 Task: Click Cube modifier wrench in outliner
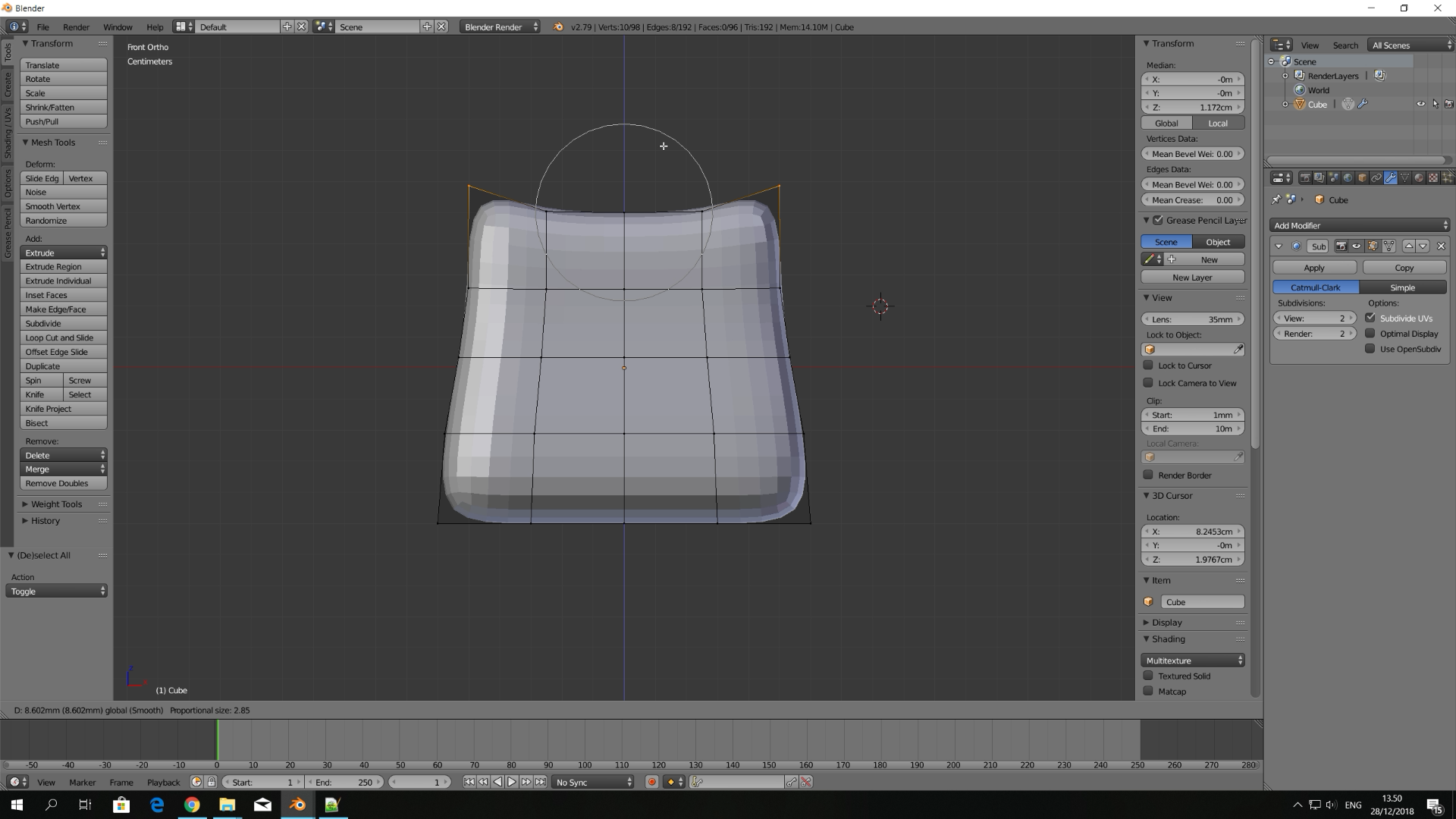tap(1363, 105)
